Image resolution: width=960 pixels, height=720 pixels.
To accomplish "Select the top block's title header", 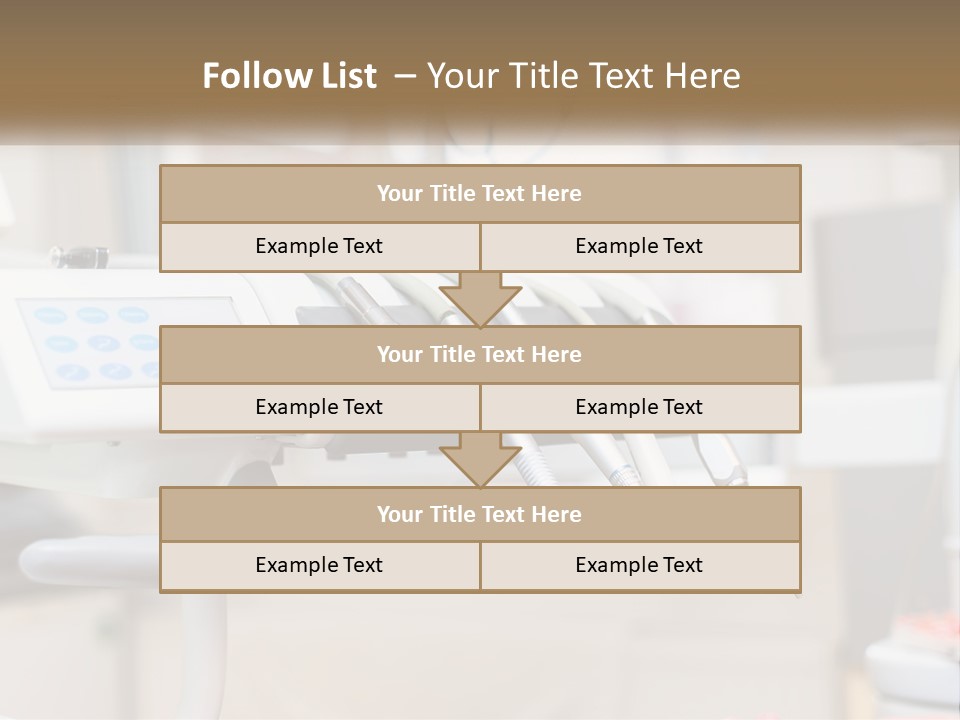I will [x=480, y=194].
